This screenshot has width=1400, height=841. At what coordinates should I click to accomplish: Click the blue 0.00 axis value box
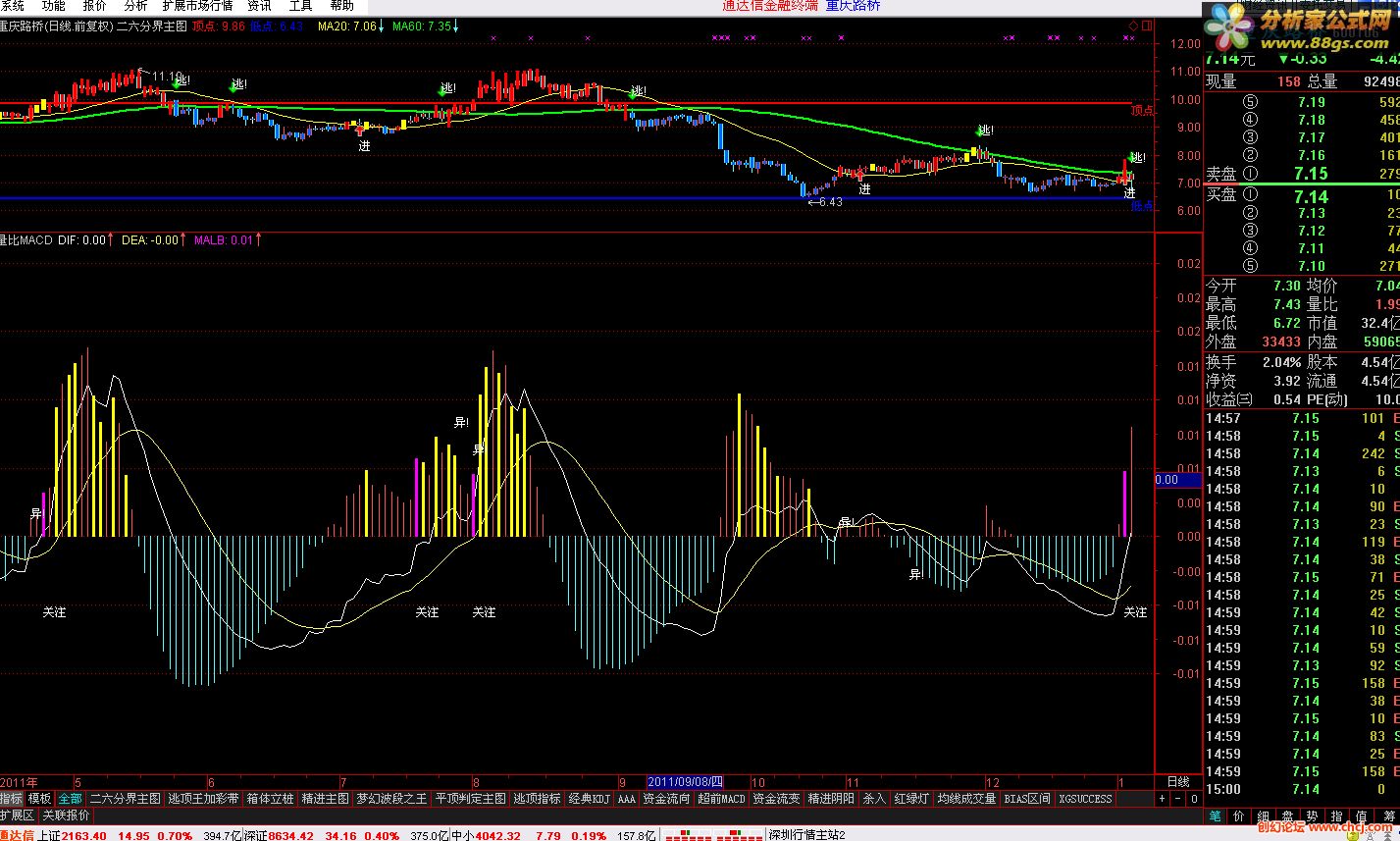(x=1178, y=480)
